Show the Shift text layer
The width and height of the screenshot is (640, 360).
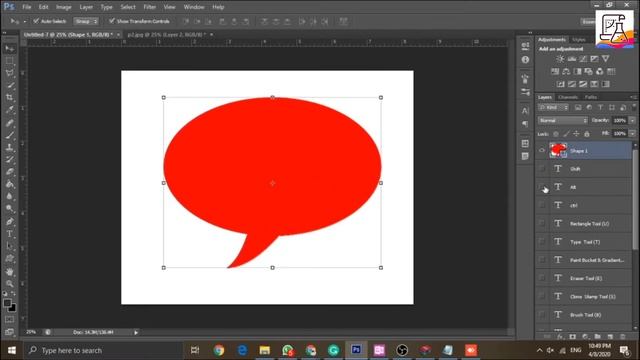coord(542,169)
